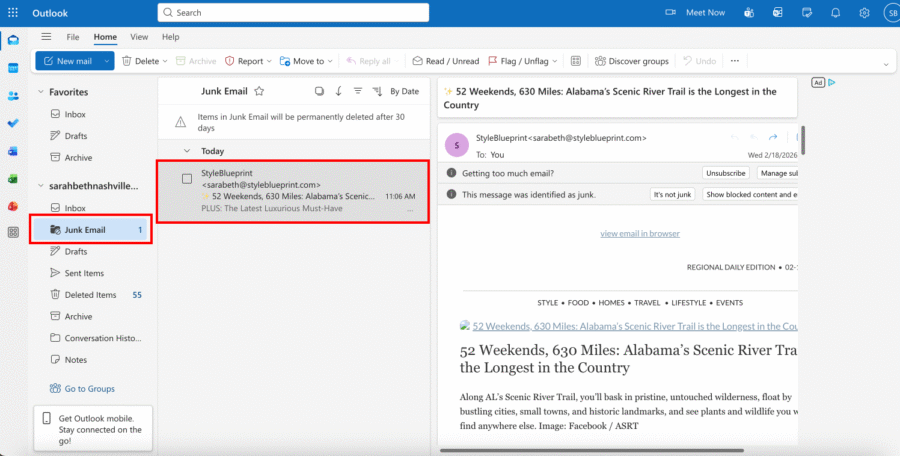The image size is (900, 456).
Task: Collapse the sarahbethnashville account folders
Action: pos(41,186)
